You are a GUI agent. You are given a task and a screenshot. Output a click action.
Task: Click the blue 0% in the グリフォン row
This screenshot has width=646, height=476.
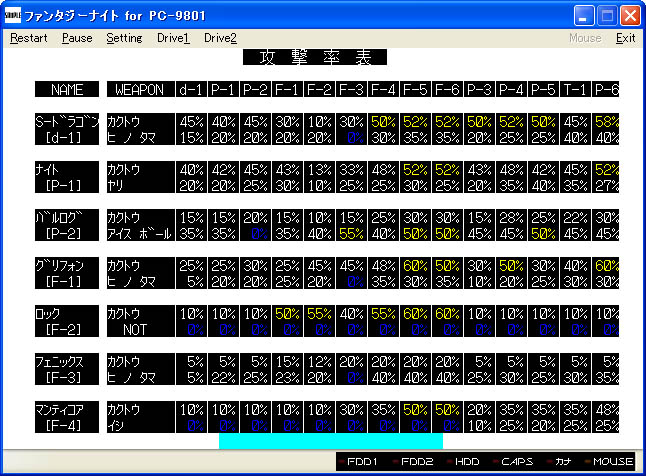click(355, 282)
